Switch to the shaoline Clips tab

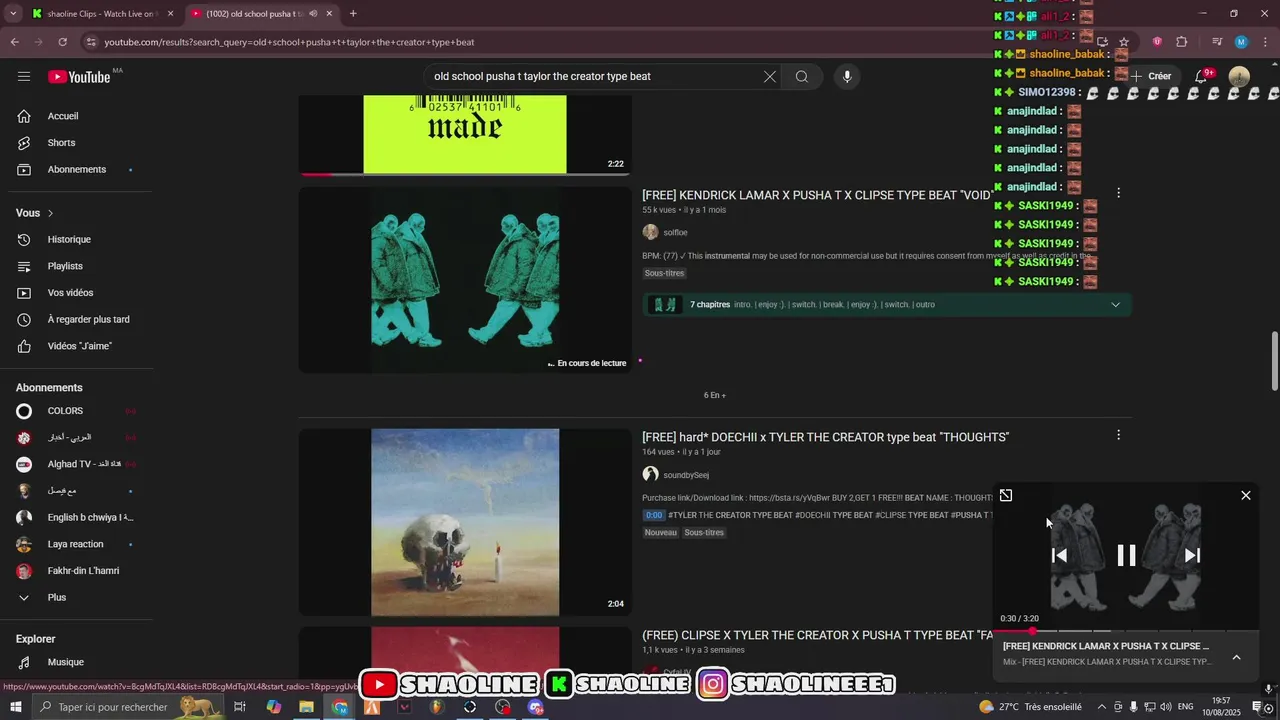pyautogui.click(x=100, y=14)
